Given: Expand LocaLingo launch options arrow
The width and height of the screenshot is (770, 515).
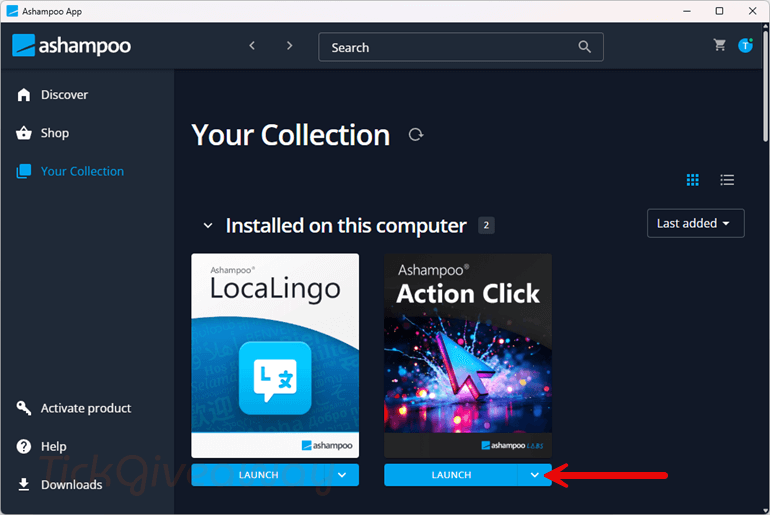Looking at the screenshot, I should coord(342,475).
